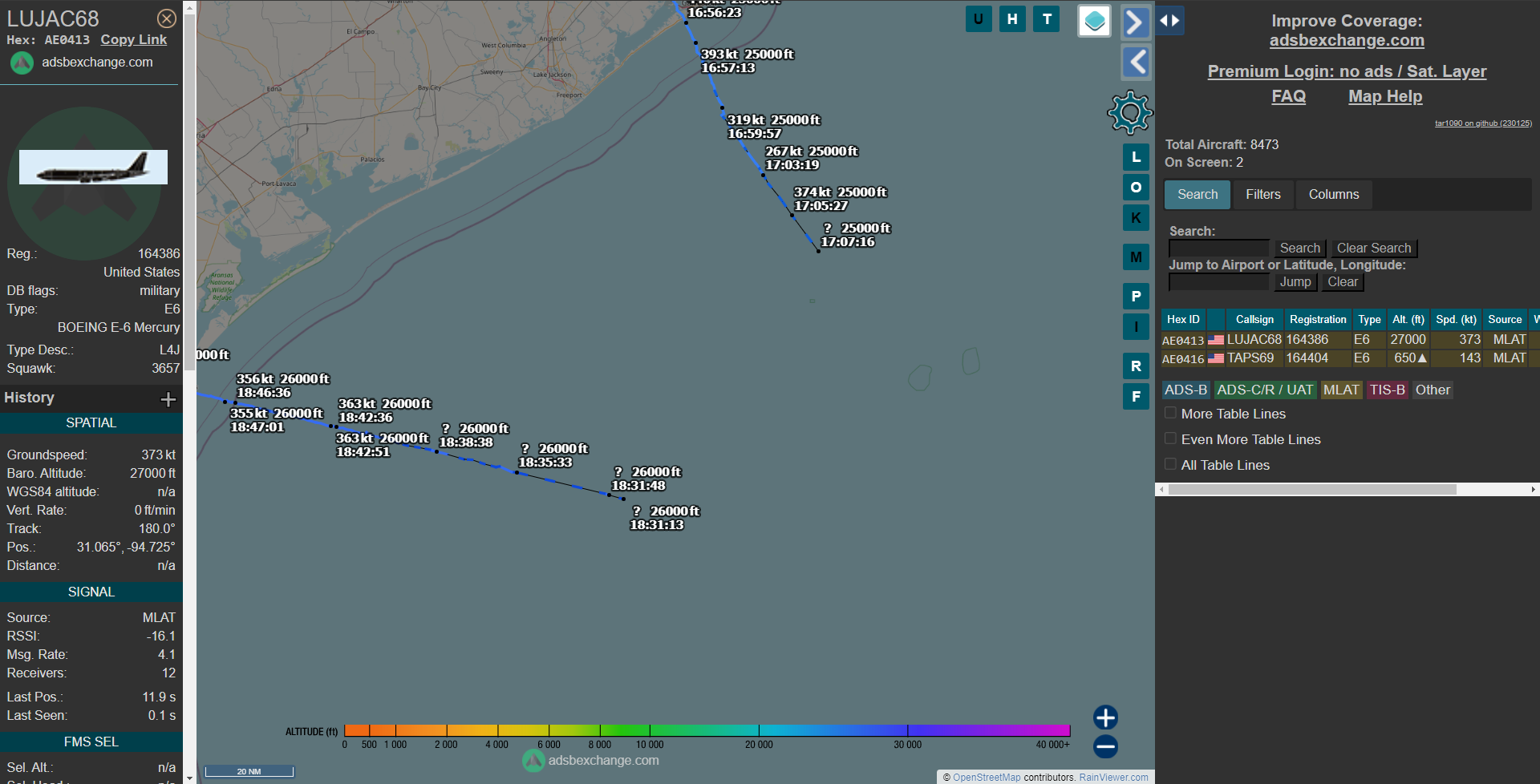The height and width of the screenshot is (784, 1540).
Task: Open RainViewer.com attribution link
Action: pyautogui.click(x=1113, y=778)
